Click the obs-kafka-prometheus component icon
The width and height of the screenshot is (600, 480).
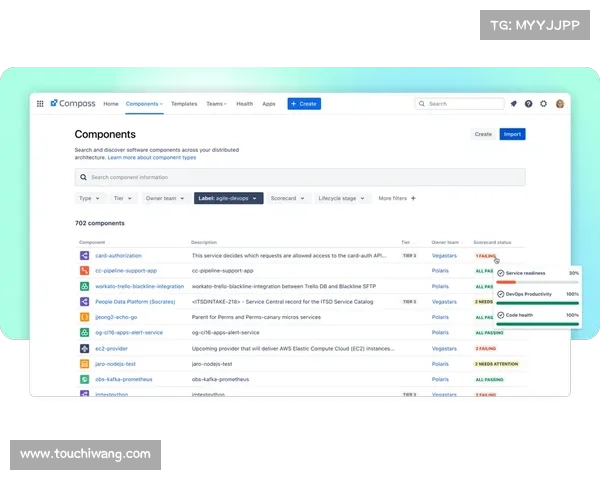pos(85,379)
